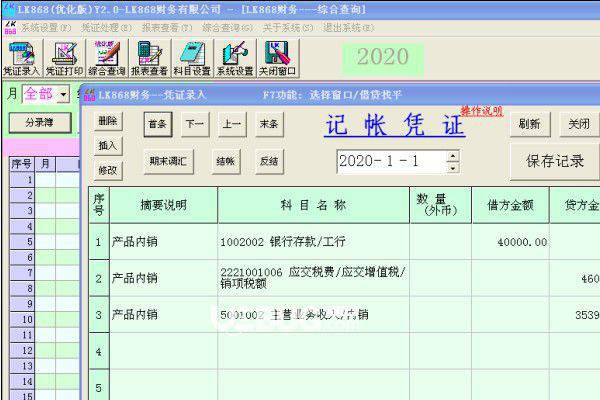600x400 pixels.
Task: Click row 1 in background 综合查询 list
Action: pyautogui.click(x=22, y=180)
